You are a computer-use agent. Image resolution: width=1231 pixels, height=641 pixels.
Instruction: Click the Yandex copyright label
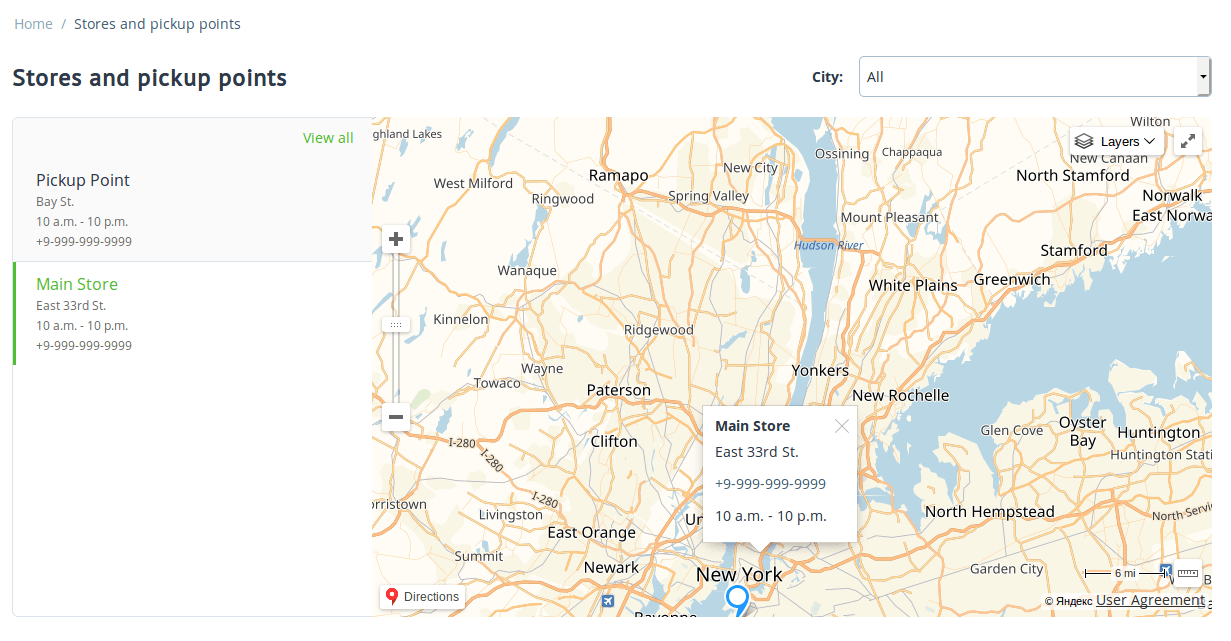[1068, 601]
